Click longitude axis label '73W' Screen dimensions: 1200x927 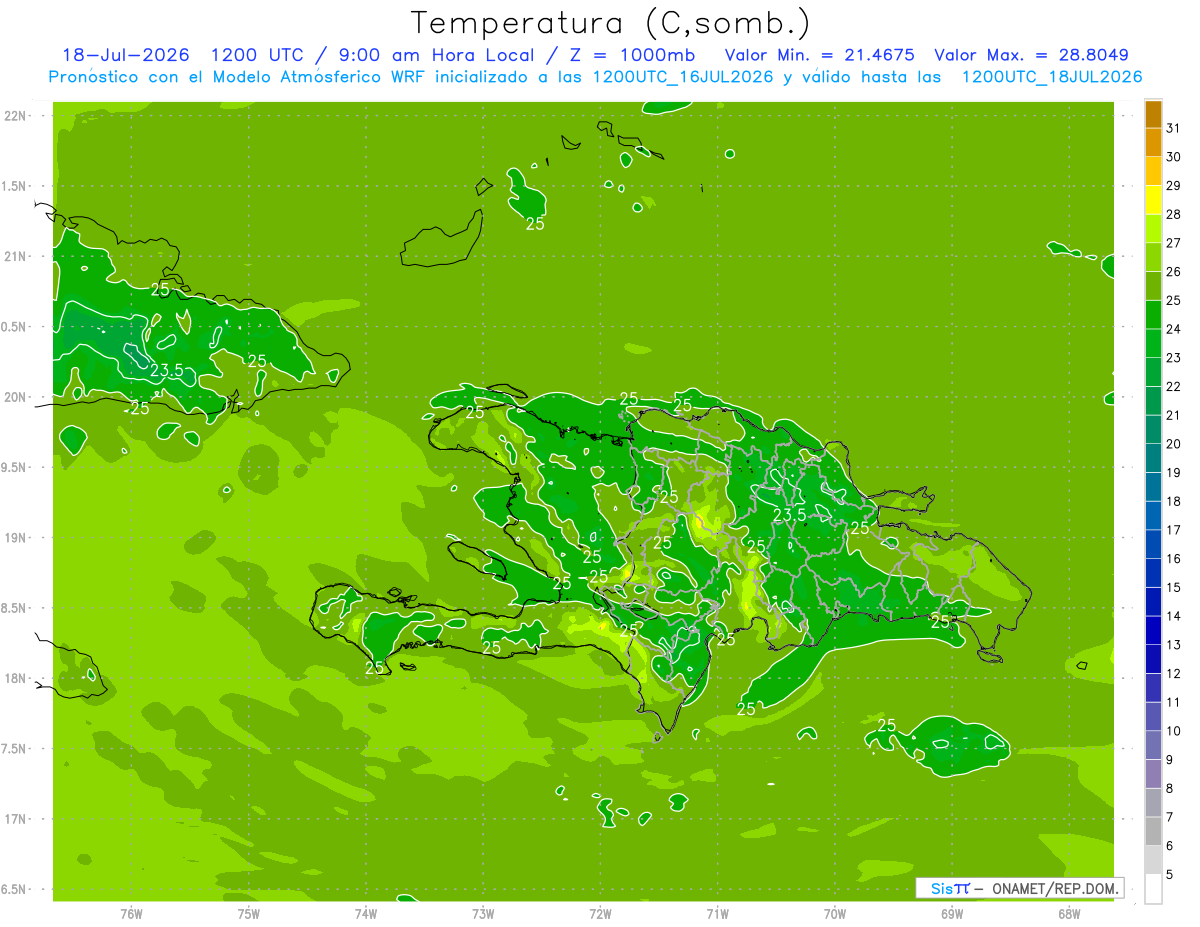point(483,913)
